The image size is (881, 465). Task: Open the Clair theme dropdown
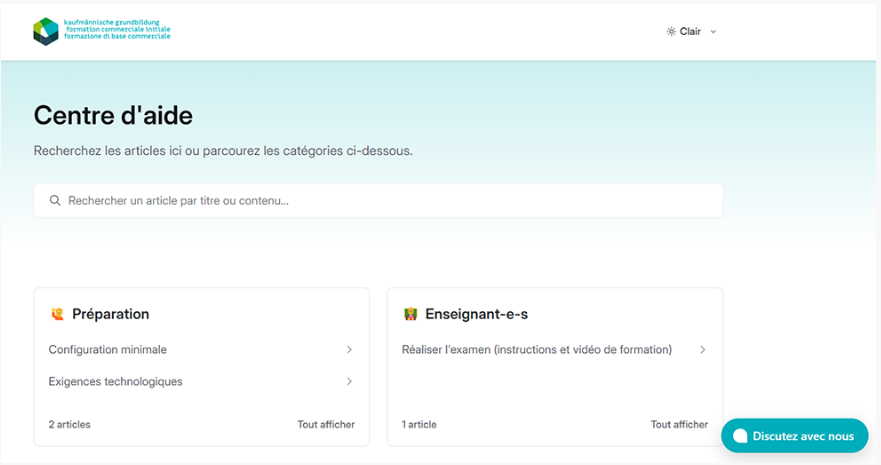click(691, 32)
